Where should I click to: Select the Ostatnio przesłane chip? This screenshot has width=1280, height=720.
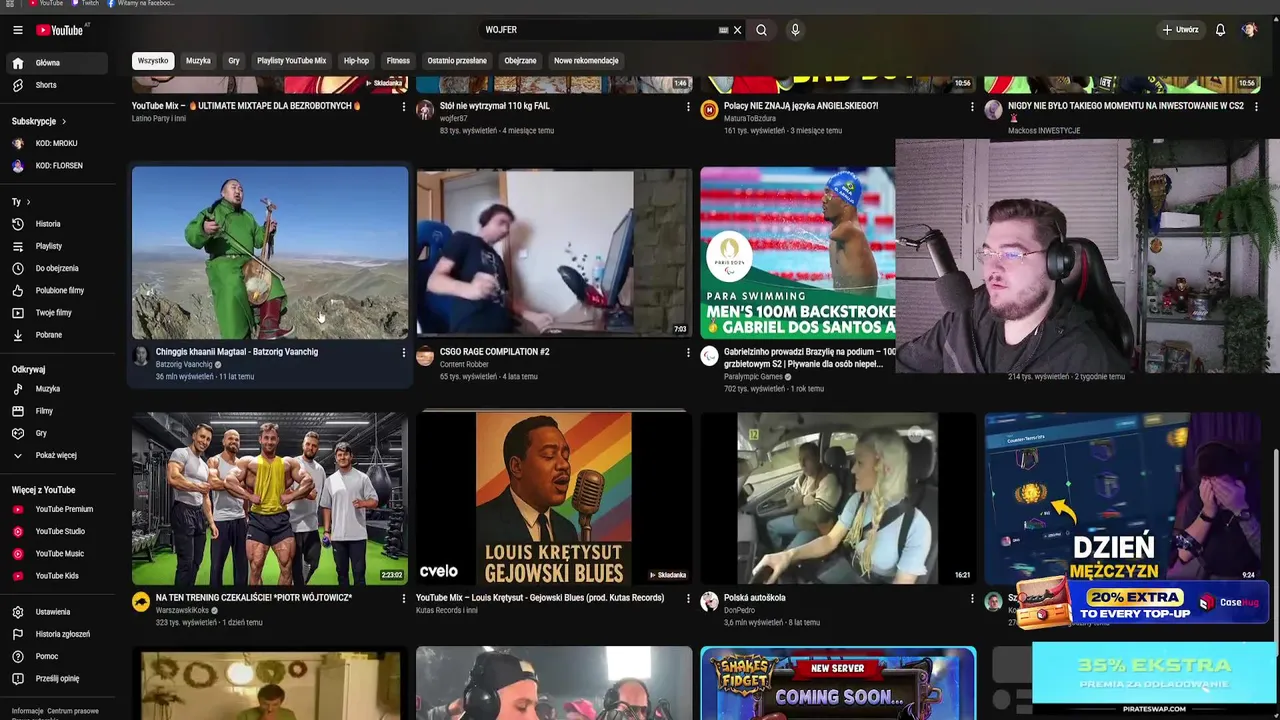(457, 61)
